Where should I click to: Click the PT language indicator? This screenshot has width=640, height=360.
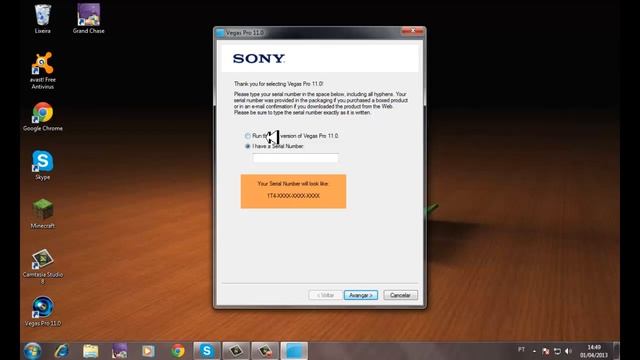521,349
